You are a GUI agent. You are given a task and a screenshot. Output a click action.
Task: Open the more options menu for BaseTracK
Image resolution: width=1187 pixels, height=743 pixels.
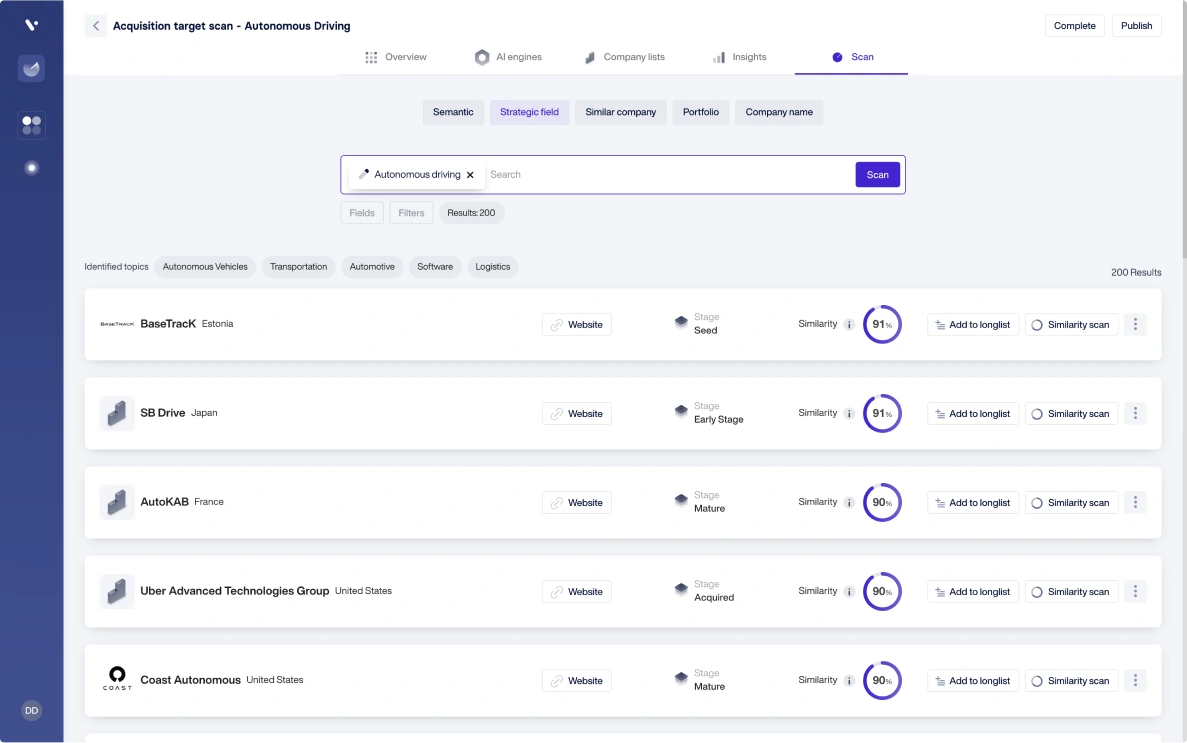pyautogui.click(x=1135, y=324)
